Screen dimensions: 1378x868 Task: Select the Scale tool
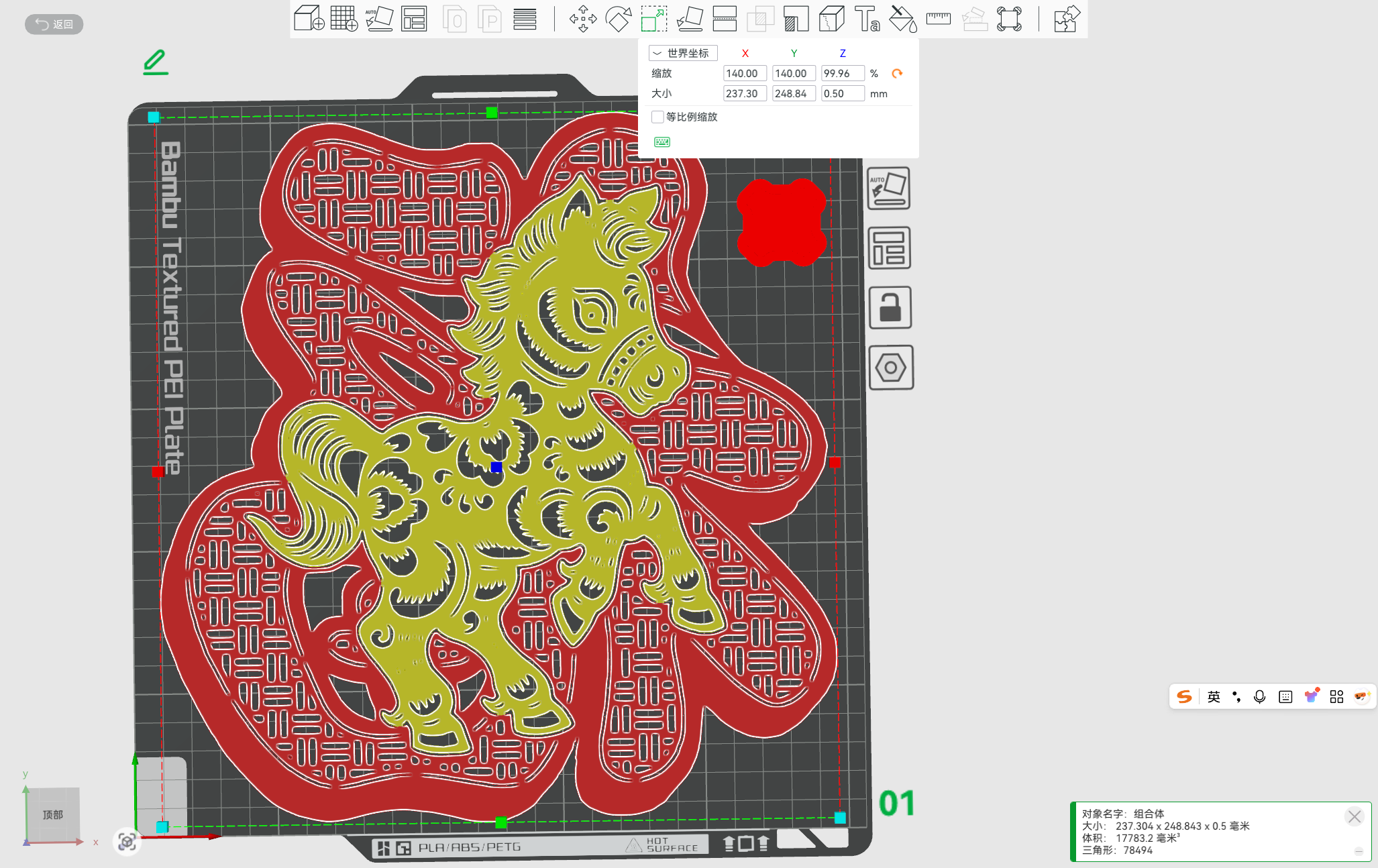click(654, 19)
